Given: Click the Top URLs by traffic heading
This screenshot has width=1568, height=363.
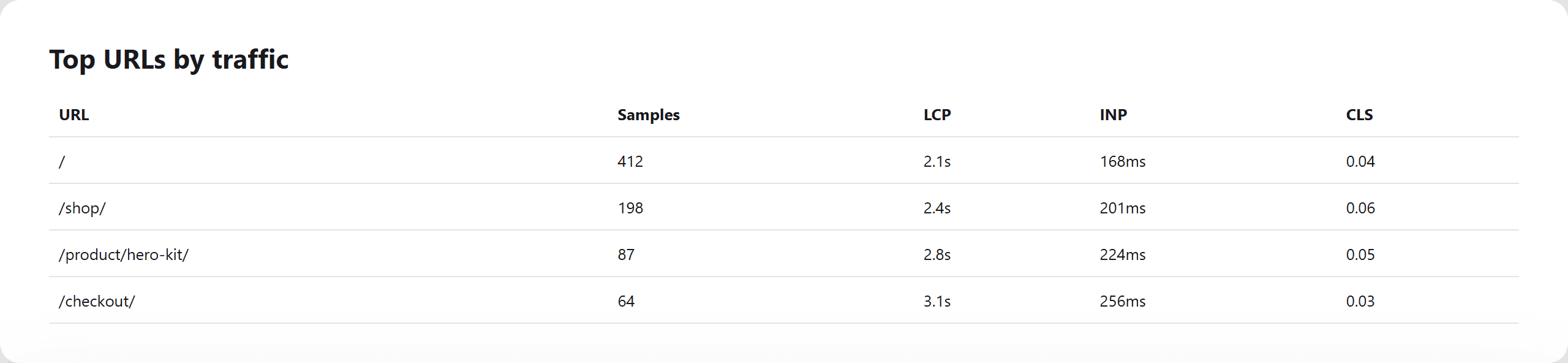Looking at the screenshot, I should [169, 59].
